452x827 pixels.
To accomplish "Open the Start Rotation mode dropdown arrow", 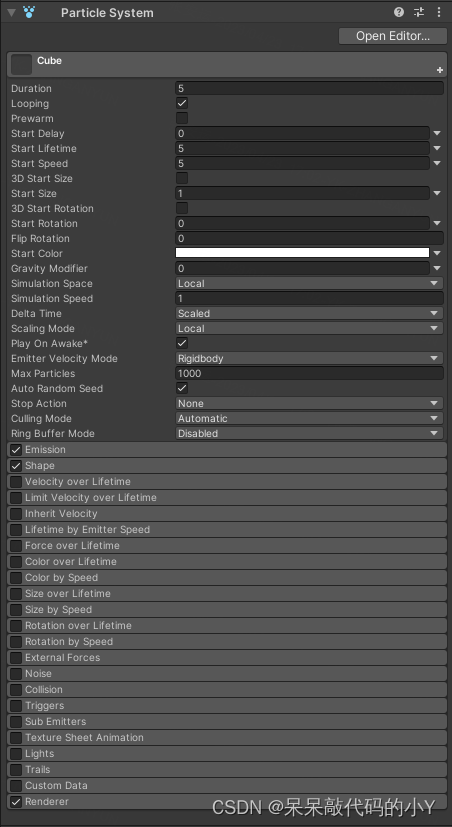I will 437,224.
